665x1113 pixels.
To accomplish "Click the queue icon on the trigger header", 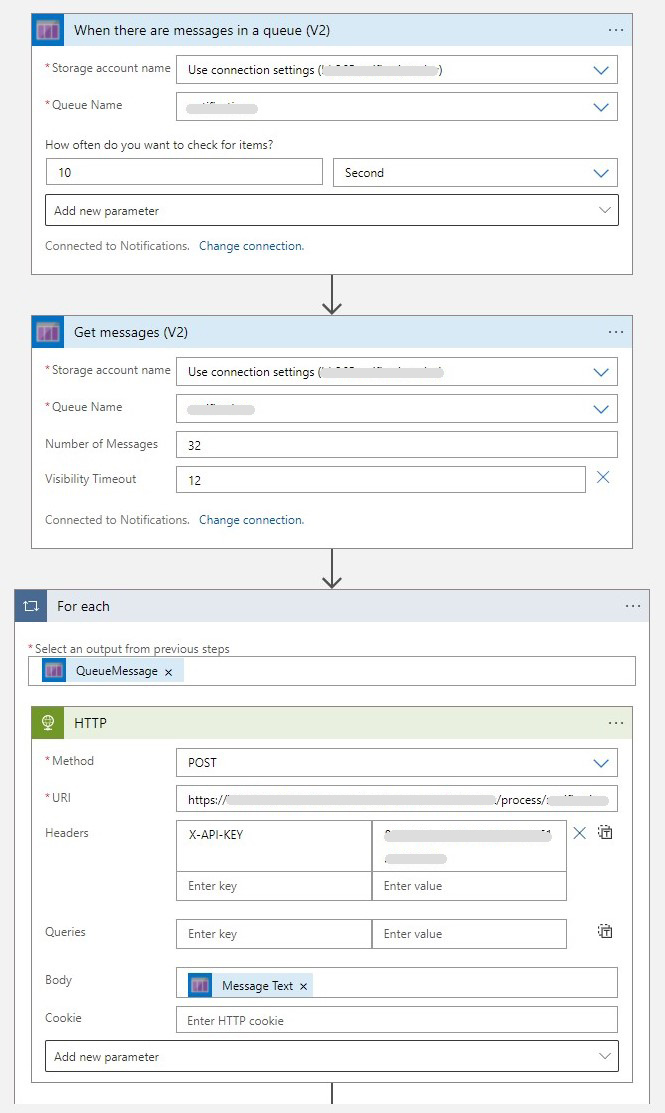I will [x=48, y=31].
